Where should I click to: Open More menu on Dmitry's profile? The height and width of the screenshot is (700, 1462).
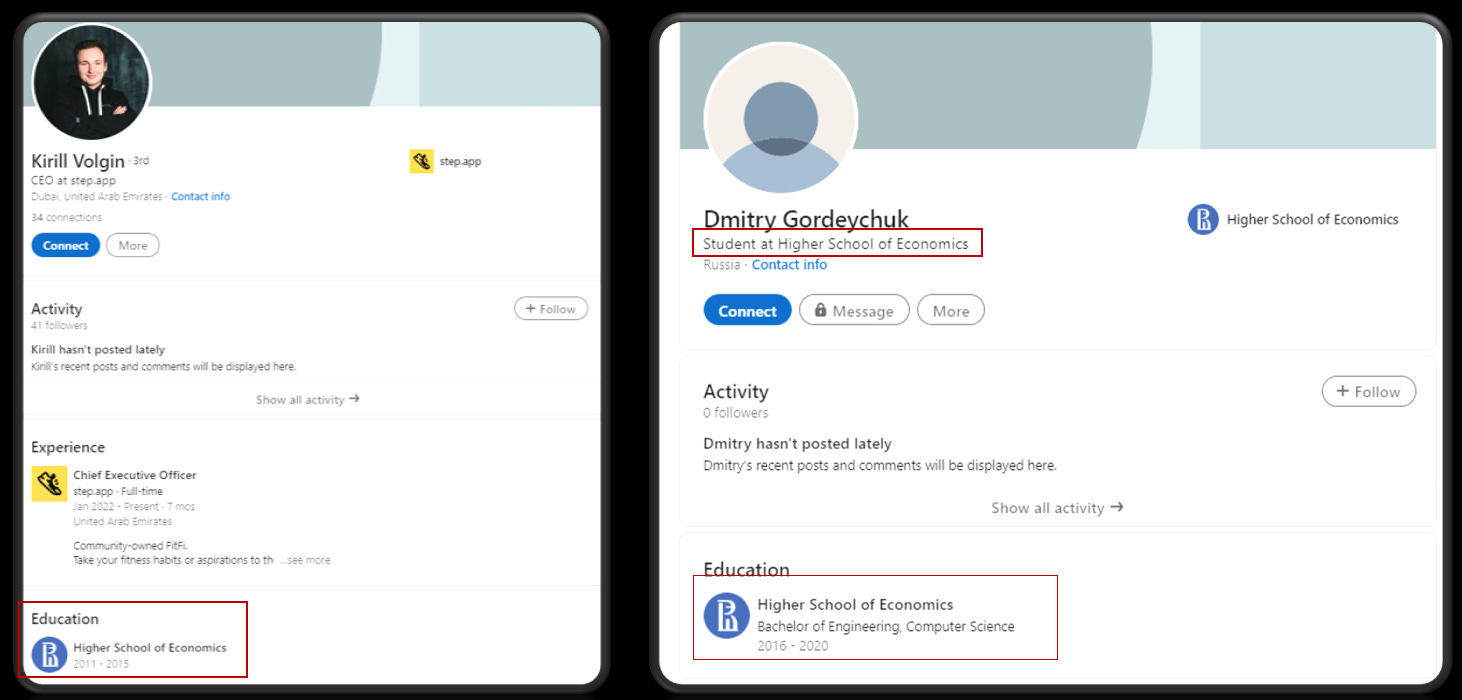coord(951,310)
